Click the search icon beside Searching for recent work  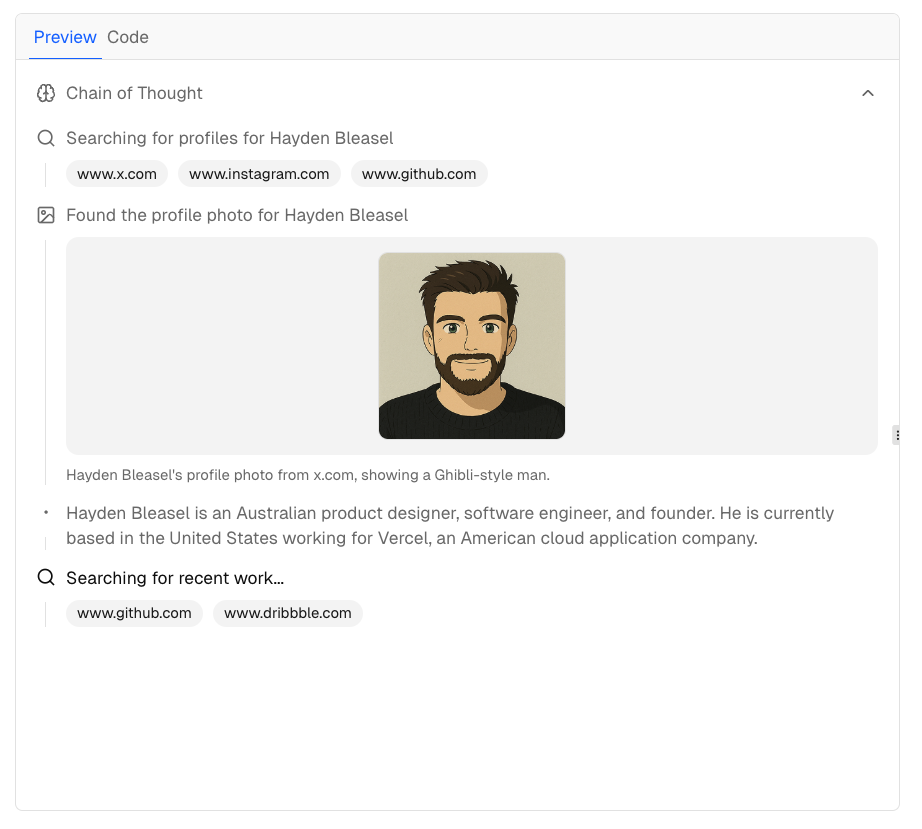(x=46, y=578)
